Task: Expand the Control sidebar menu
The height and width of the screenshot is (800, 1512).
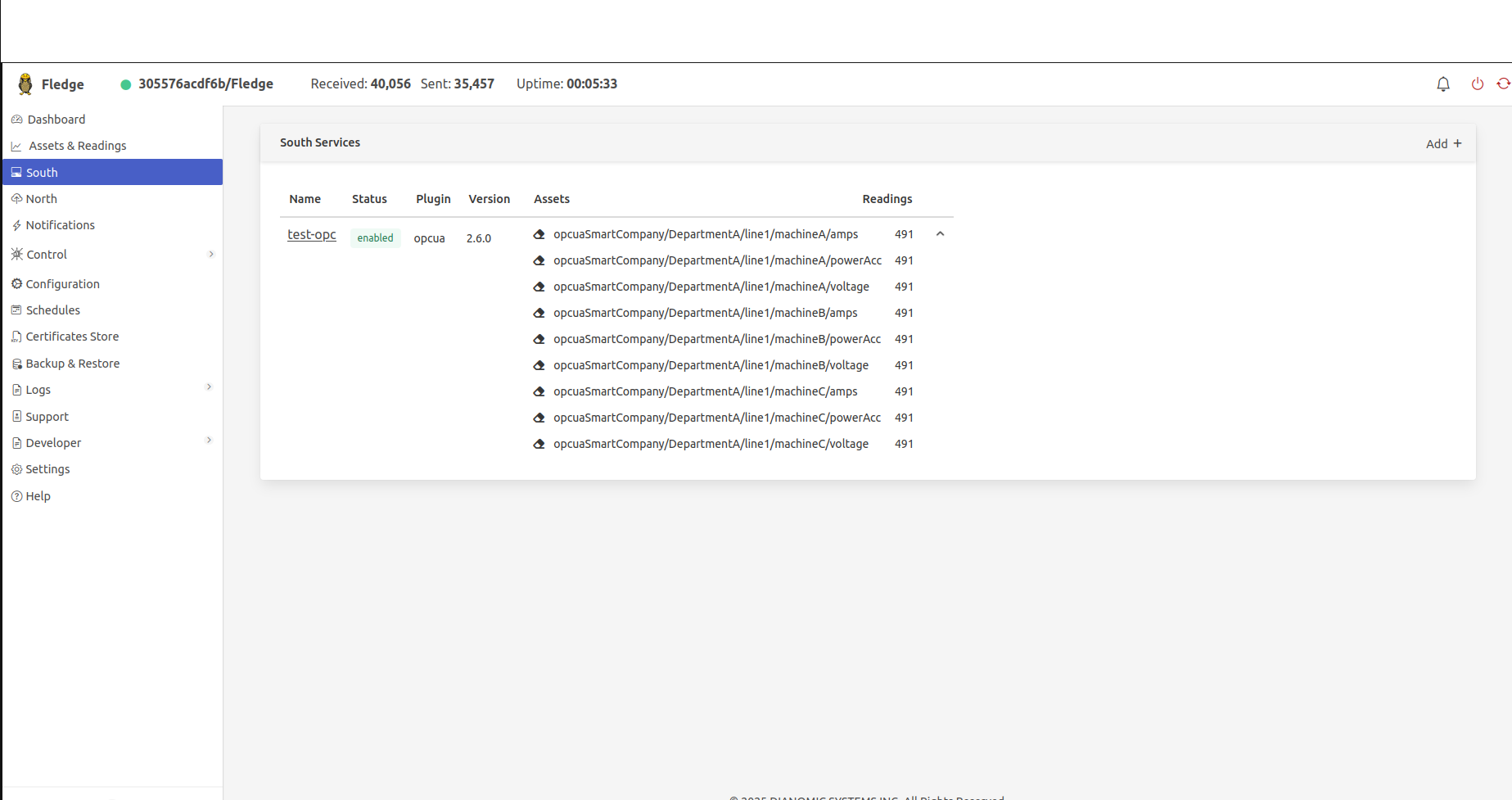Action: click(x=210, y=255)
